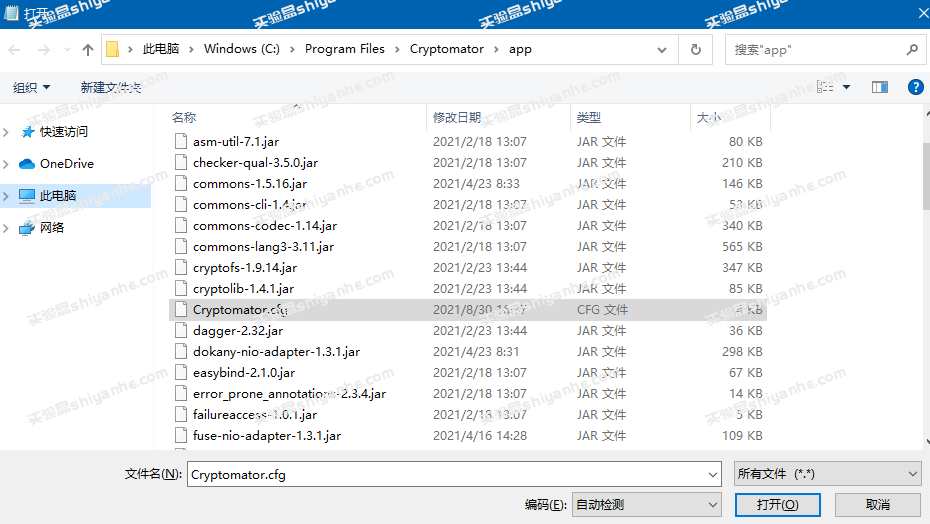The image size is (930, 524).
Task: Select file checker-qual-3.5.0.jar
Action: (x=255, y=163)
